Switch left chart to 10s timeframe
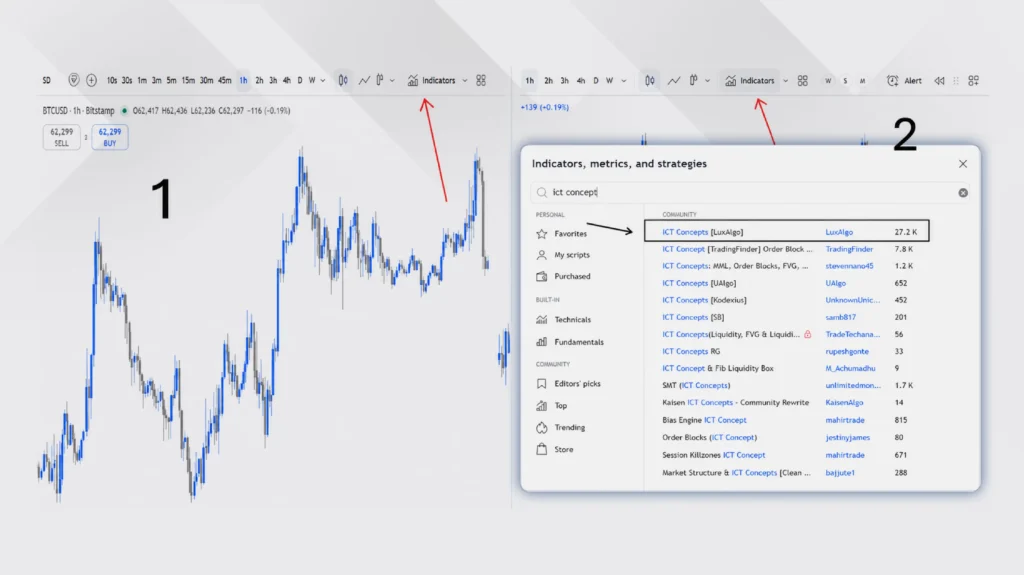Viewport: 1024px width, 575px height. tap(112, 80)
